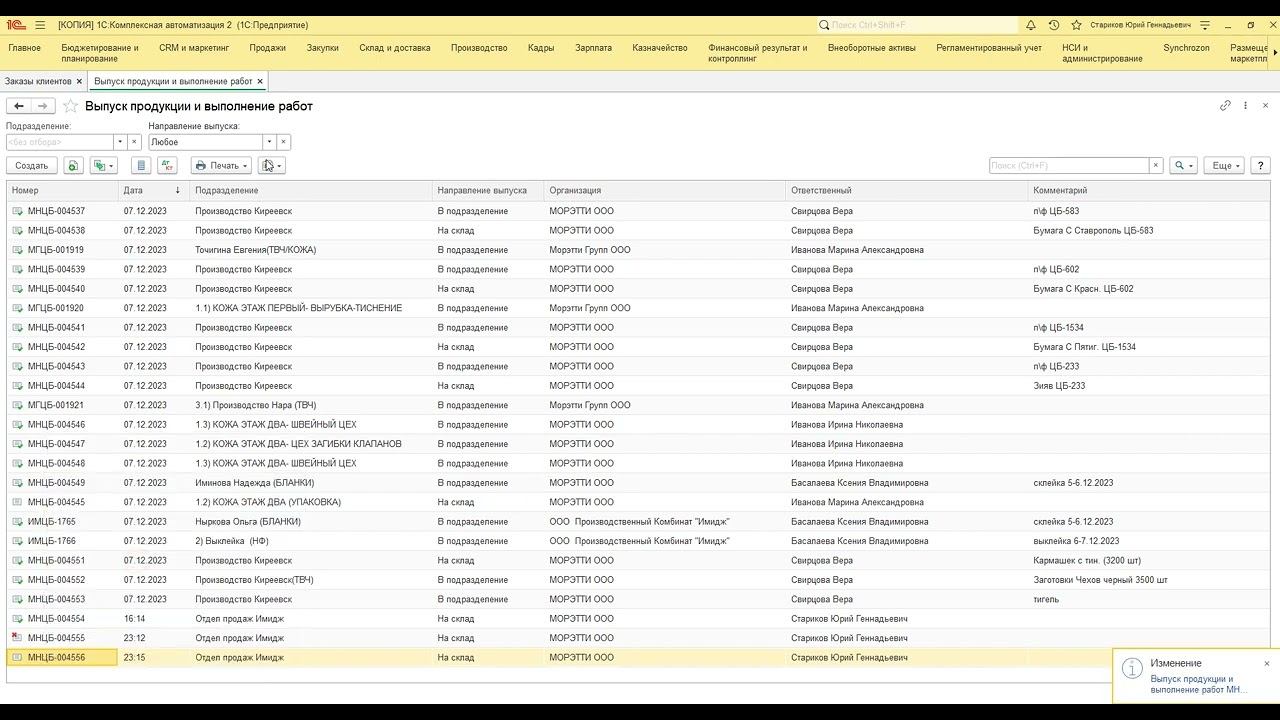Open favorites star in title bar
This screenshot has width=1280, height=720.
pos(1077,25)
